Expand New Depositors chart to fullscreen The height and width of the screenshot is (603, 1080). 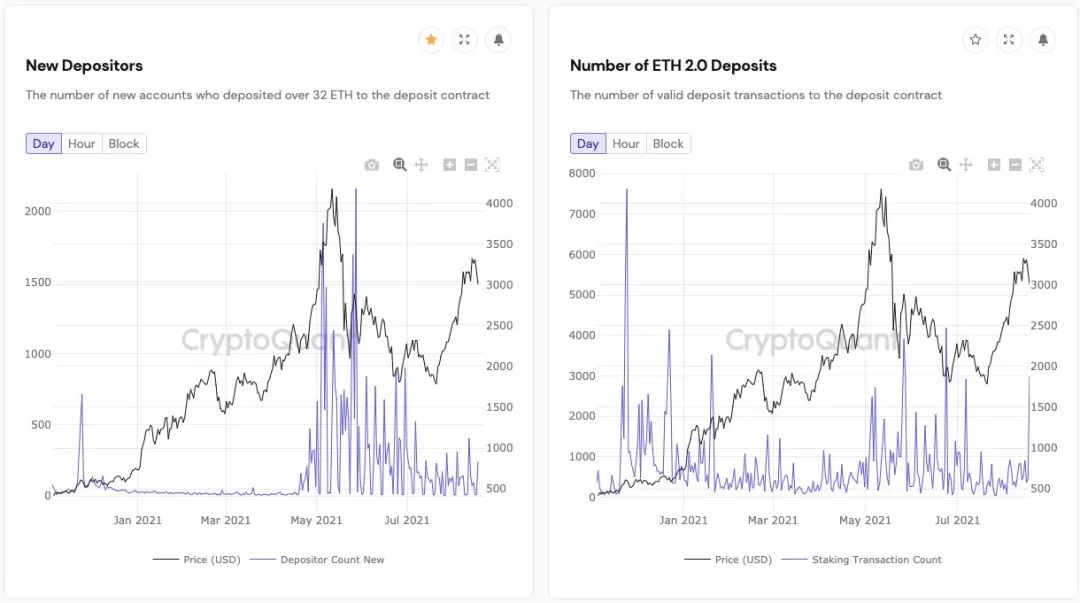pos(464,39)
